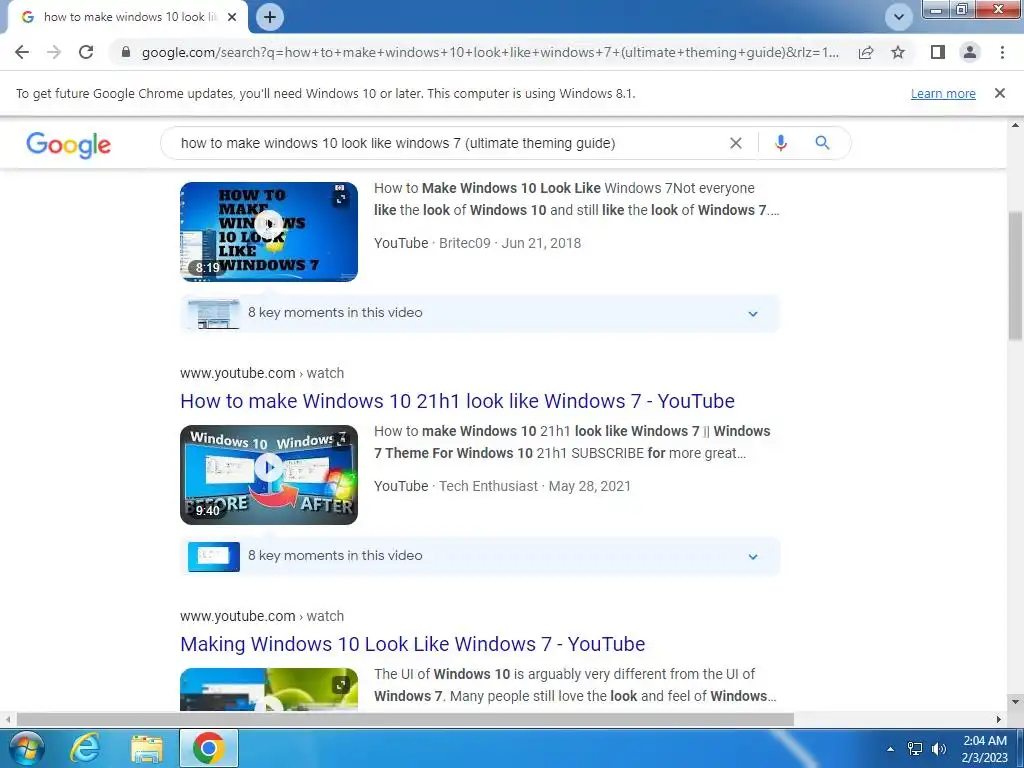Click the forward navigation arrow

pos(54,52)
